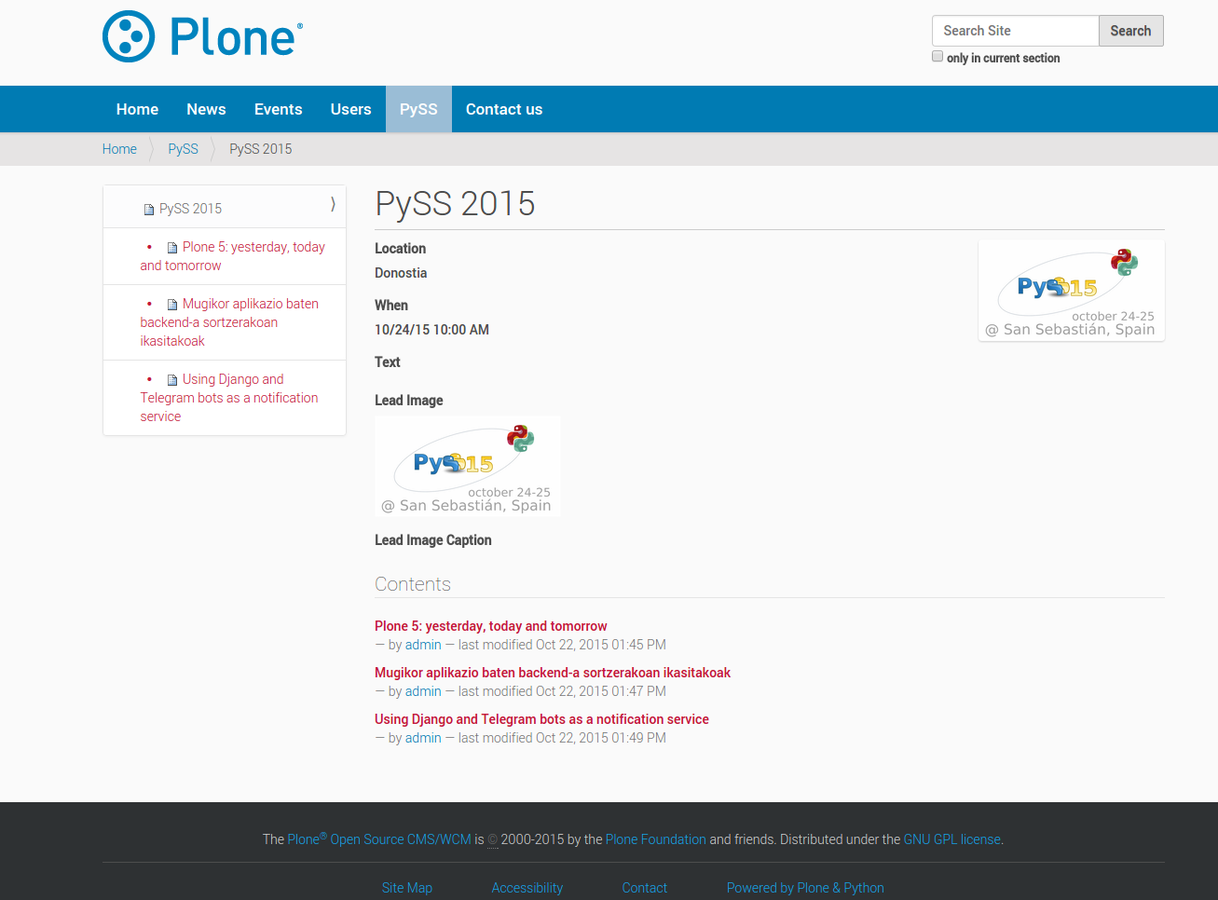Open 'Plone 5: yesterday, today and tomorrow' contents link

tap(491, 626)
